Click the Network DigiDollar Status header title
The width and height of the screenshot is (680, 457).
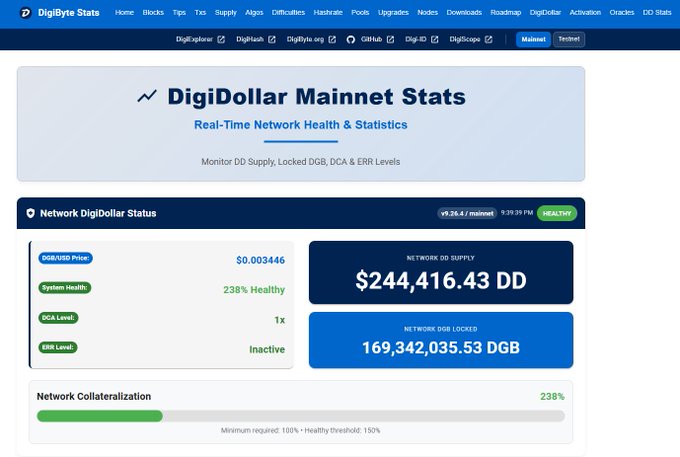(x=98, y=213)
